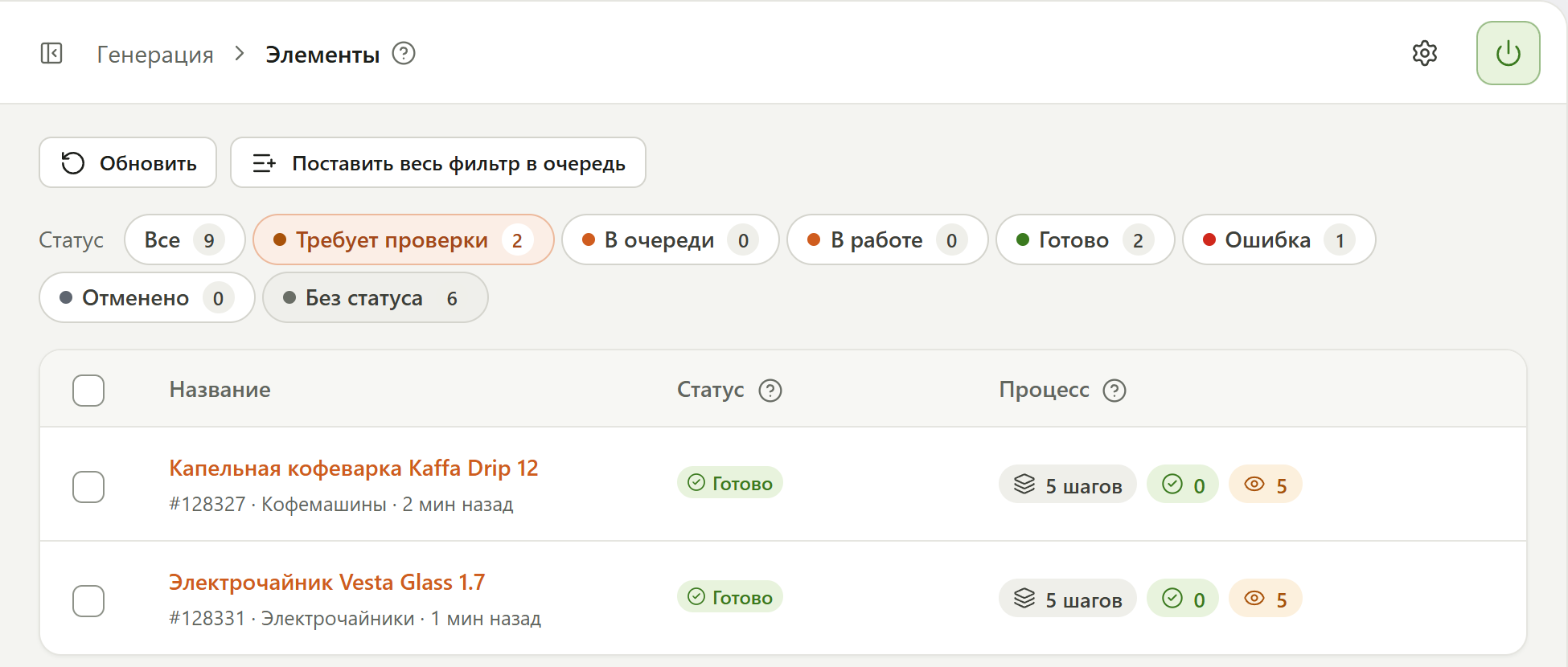Click the Элементы breadcrumb title
The width and height of the screenshot is (1568, 667).
coord(322,55)
